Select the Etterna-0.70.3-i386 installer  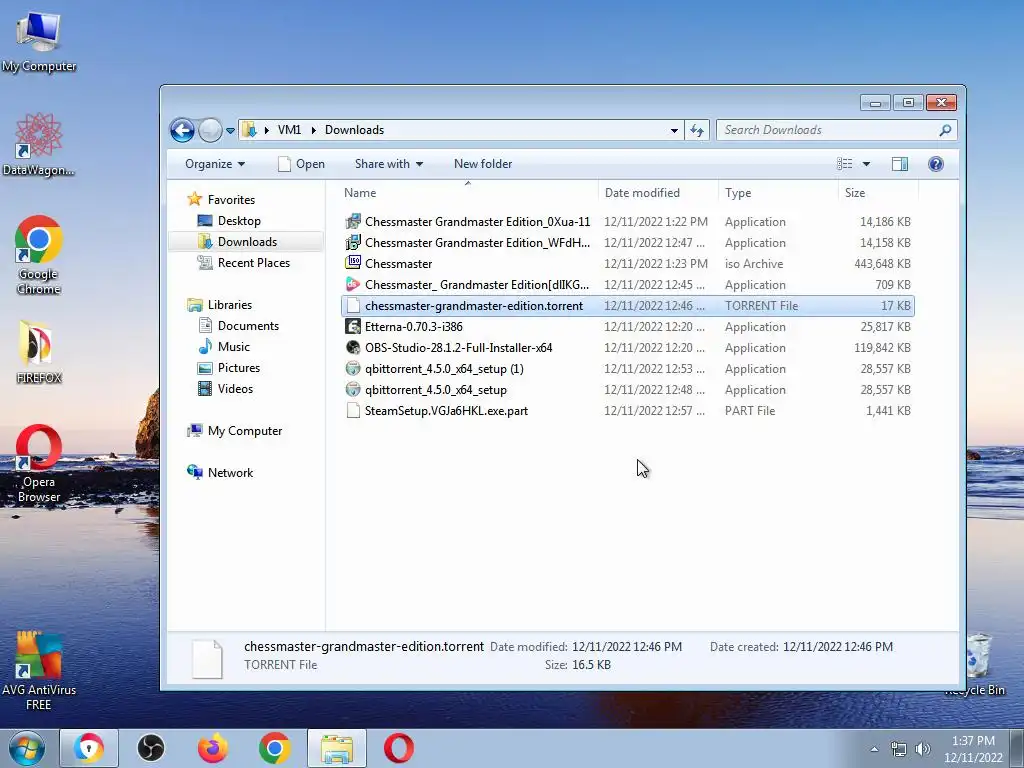pyautogui.click(x=627, y=327)
